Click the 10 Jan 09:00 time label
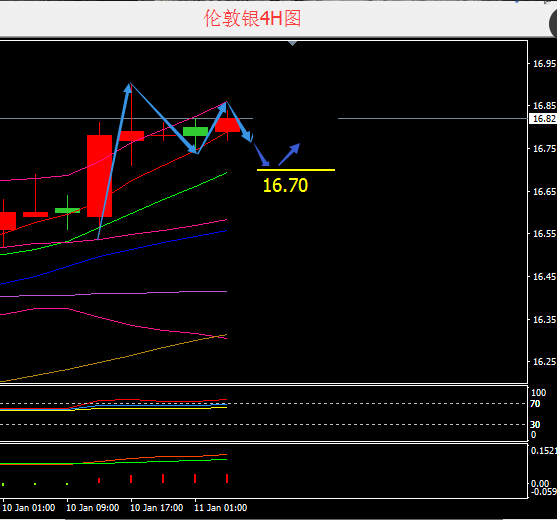 click(93, 508)
